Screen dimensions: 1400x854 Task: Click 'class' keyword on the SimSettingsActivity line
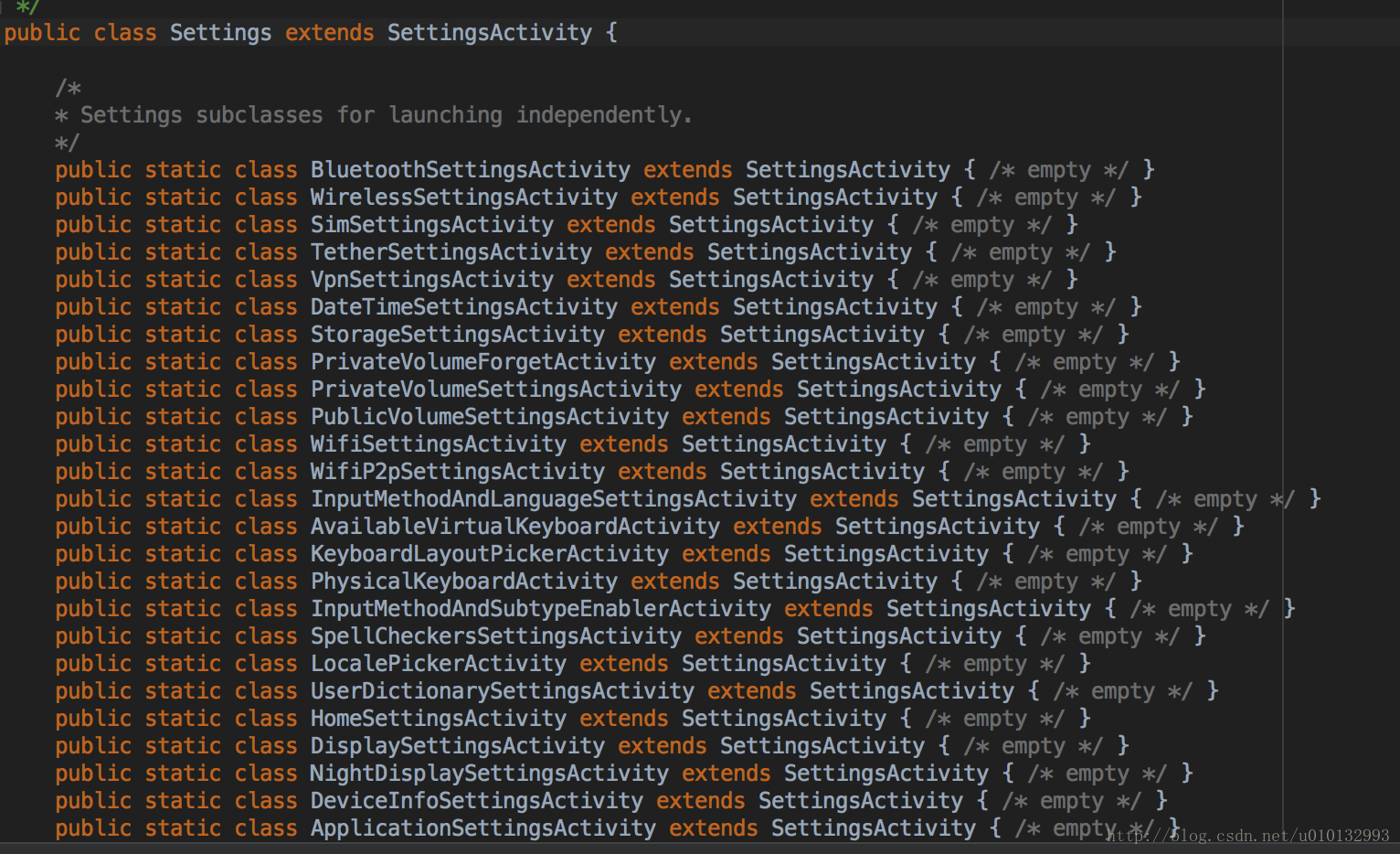click(266, 225)
